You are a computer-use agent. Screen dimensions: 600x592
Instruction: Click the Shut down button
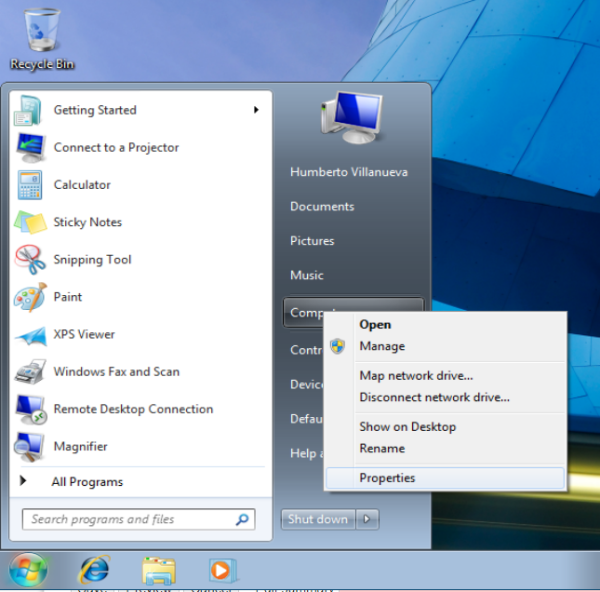[318, 519]
